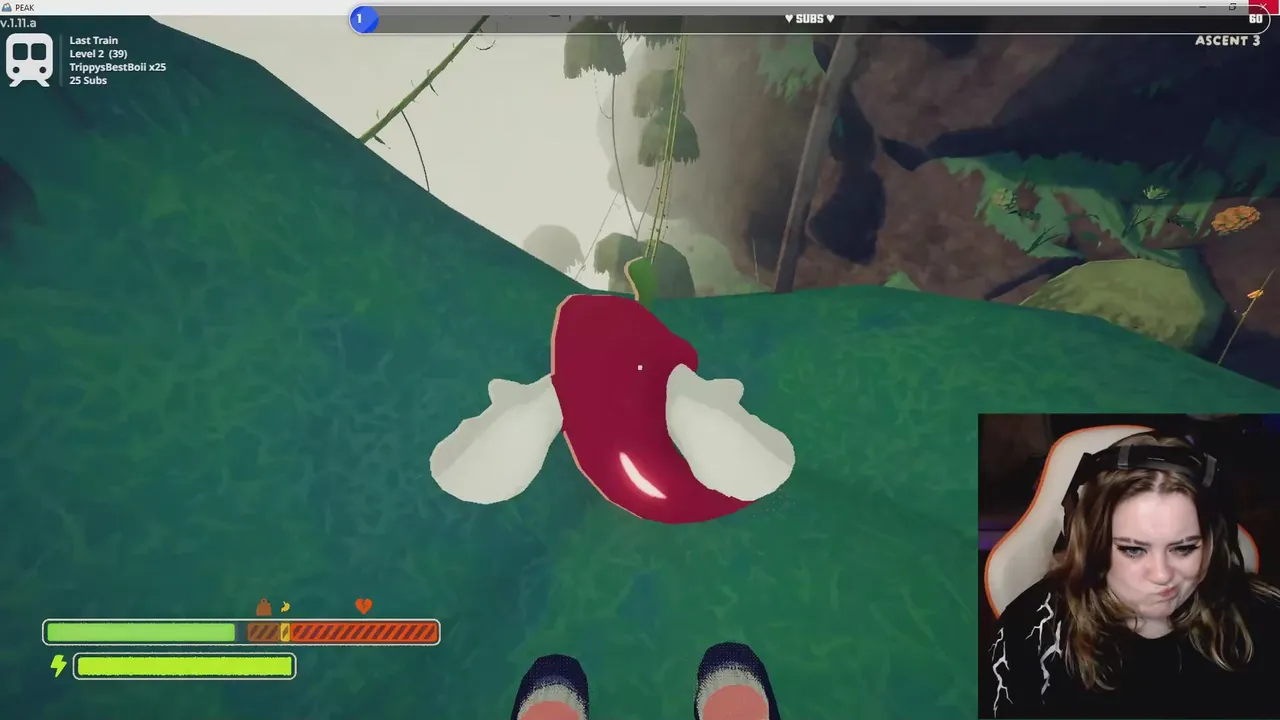Screen dimensions: 1280x720
Task: Click the brown striped weight segment
Action: 263,632
